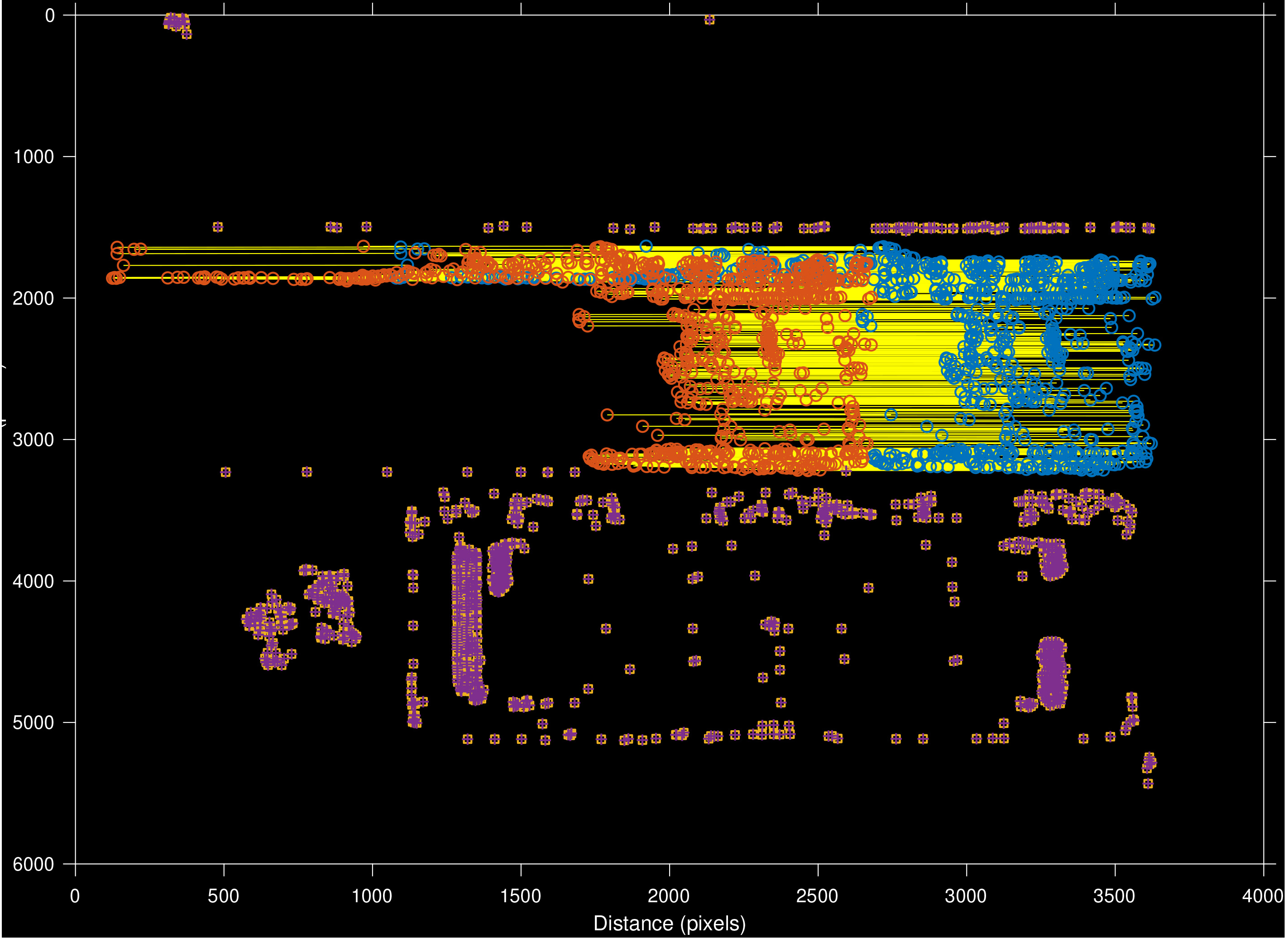Select y-axis tick label '4000'
This screenshot has width=1288, height=938.
click(34, 581)
